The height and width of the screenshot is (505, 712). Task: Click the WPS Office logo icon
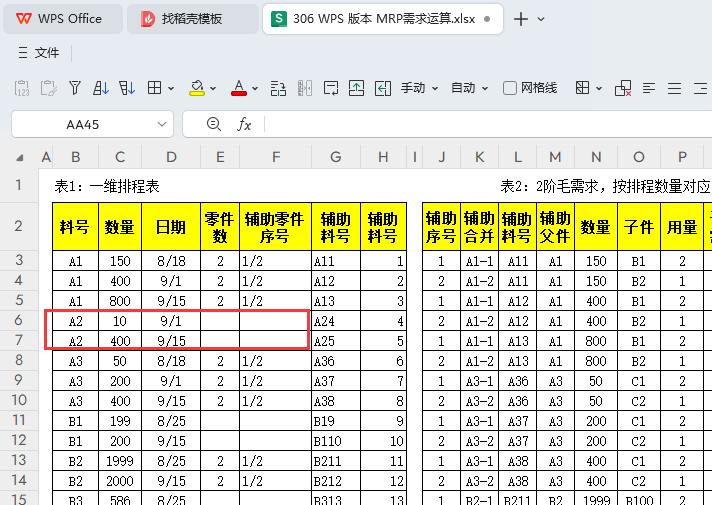[x=24, y=19]
